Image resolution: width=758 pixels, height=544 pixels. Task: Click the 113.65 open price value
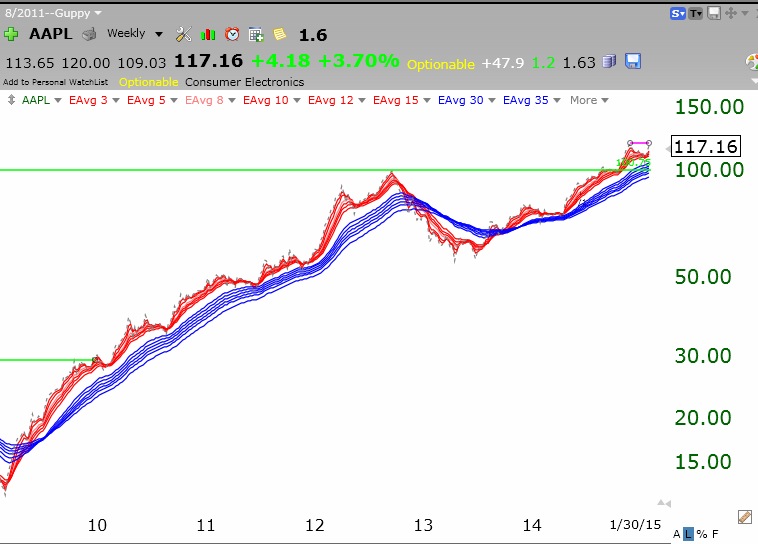29,63
